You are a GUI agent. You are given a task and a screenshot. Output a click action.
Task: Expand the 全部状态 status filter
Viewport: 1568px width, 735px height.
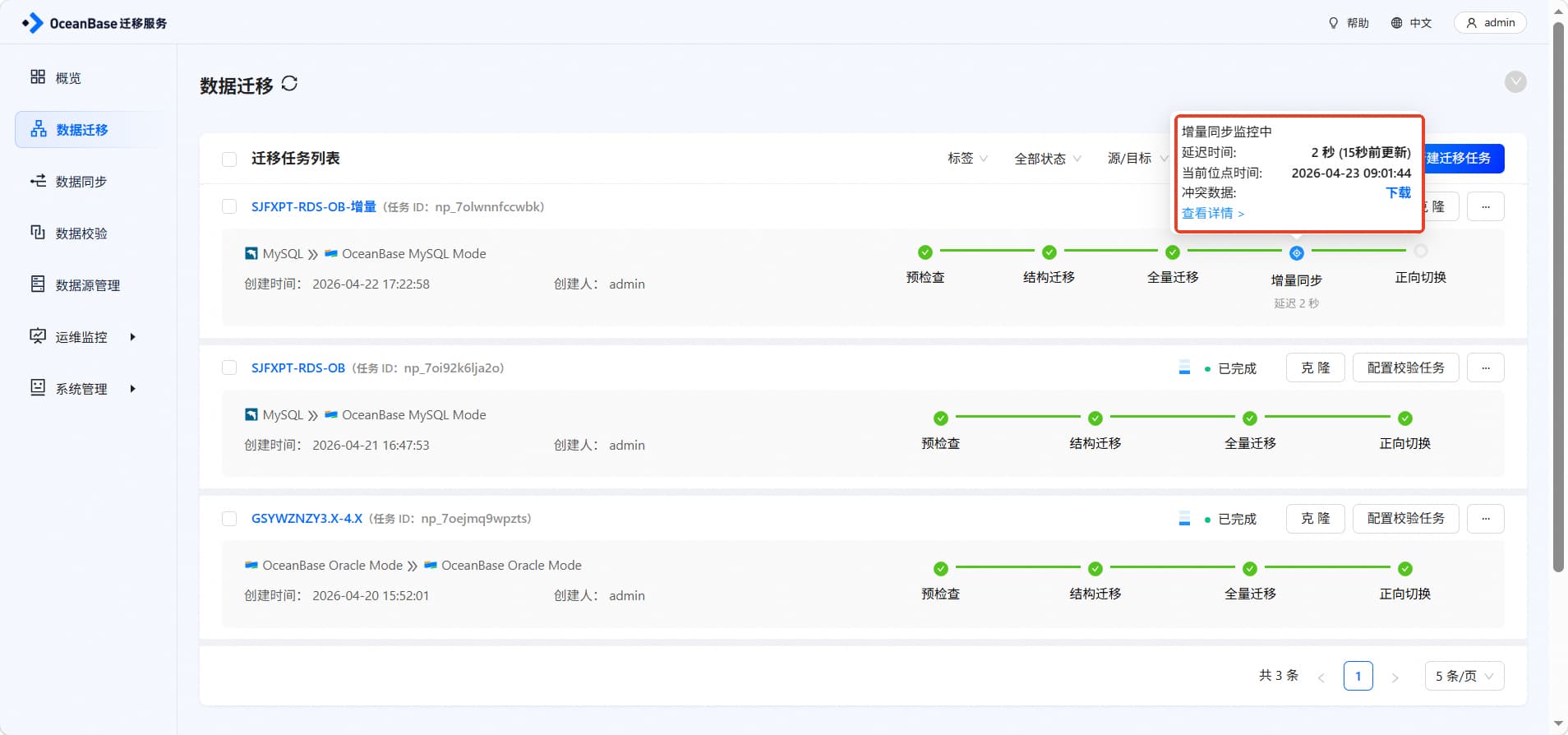[1047, 159]
